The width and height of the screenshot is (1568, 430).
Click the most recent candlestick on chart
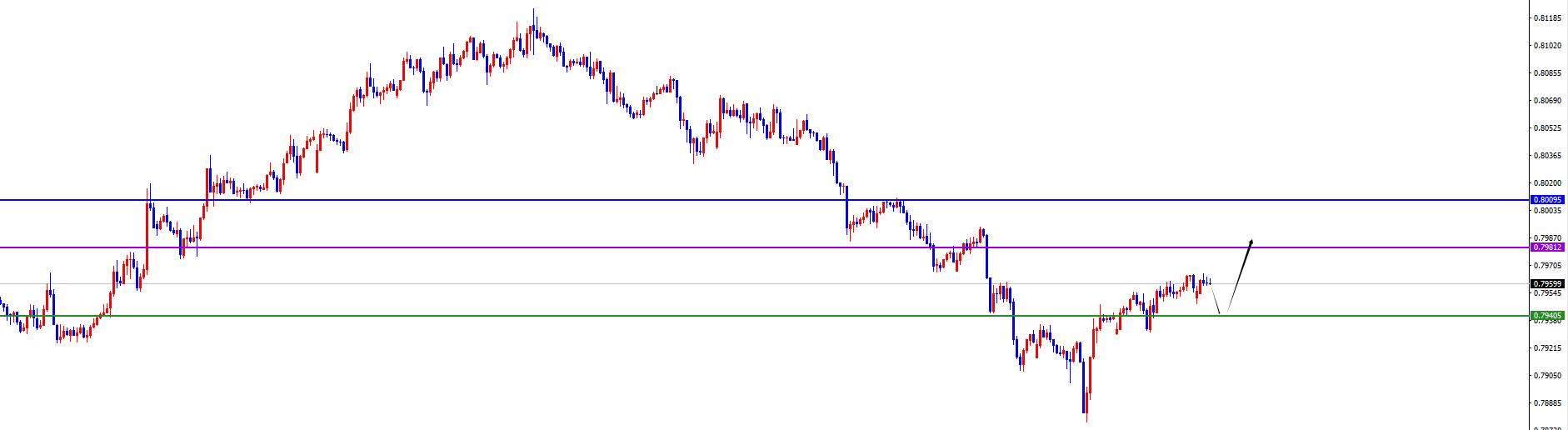coord(1209,282)
